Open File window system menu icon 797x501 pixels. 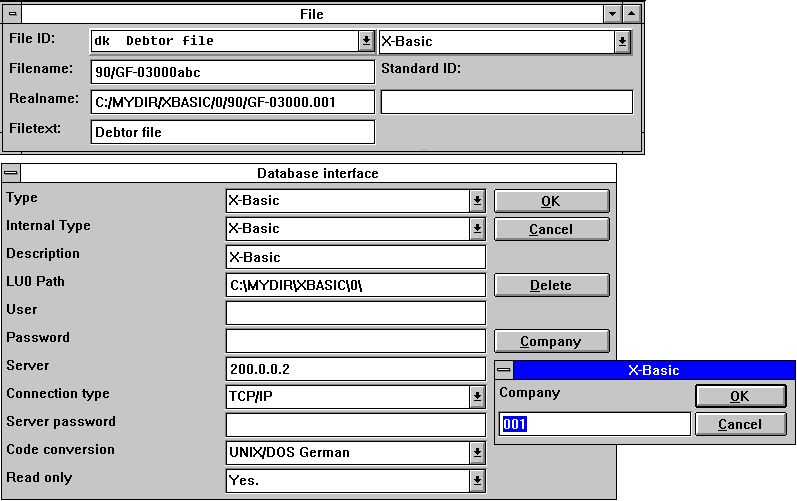pyautogui.click(x=12, y=14)
